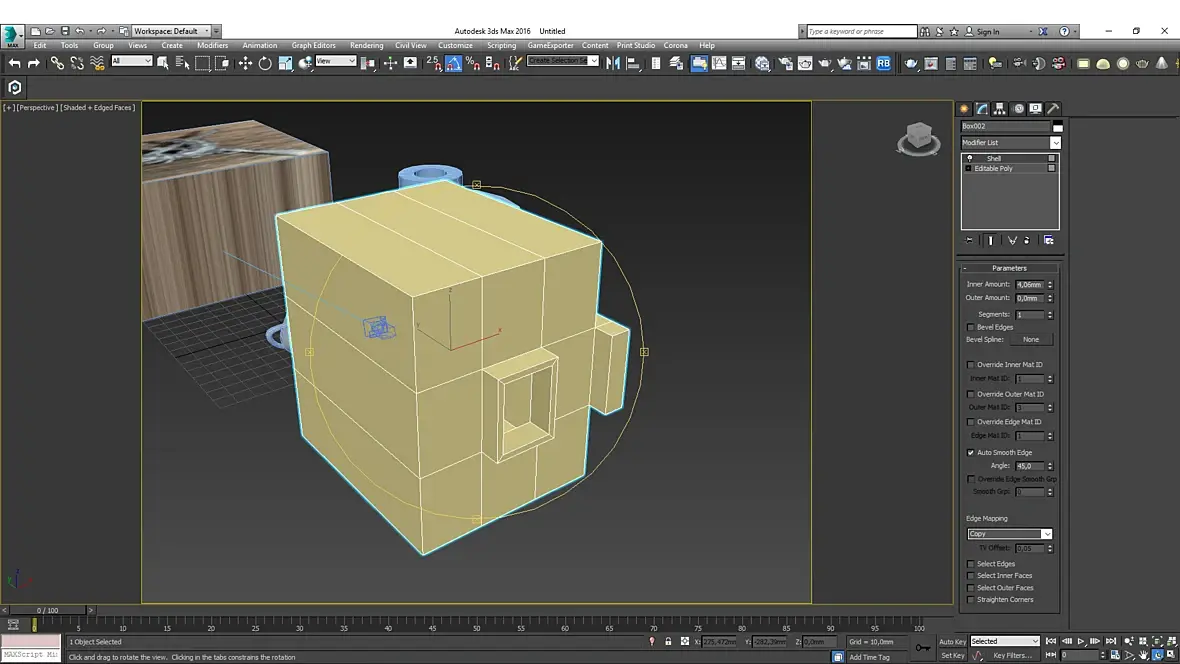Viewport: 1180px width, 664px height.
Task: Check the Straighten Corners box
Action: point(971,600)
